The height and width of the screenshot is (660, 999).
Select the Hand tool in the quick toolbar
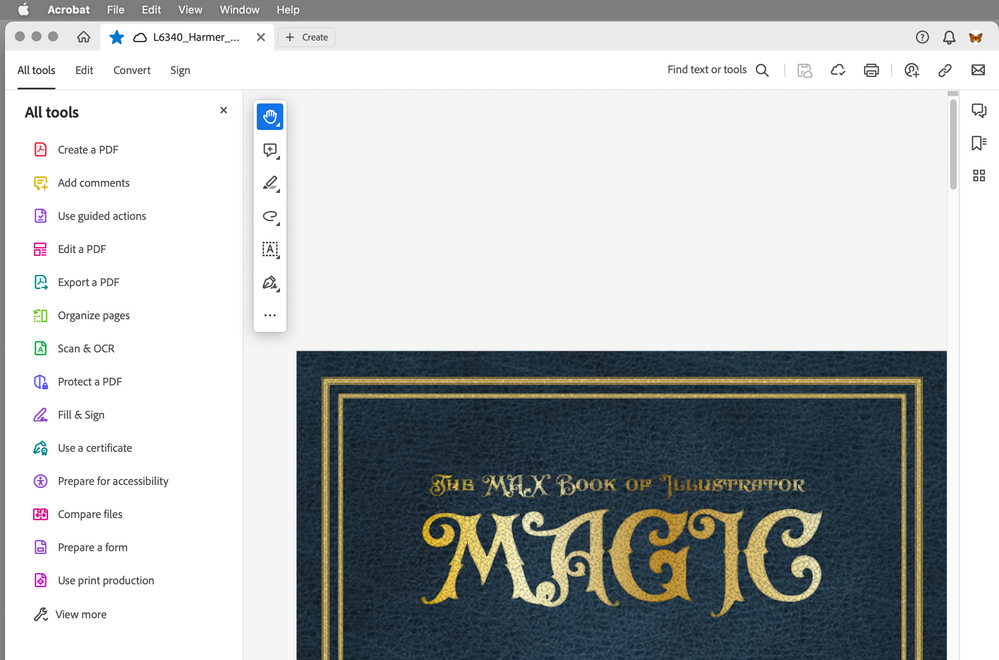270,117
